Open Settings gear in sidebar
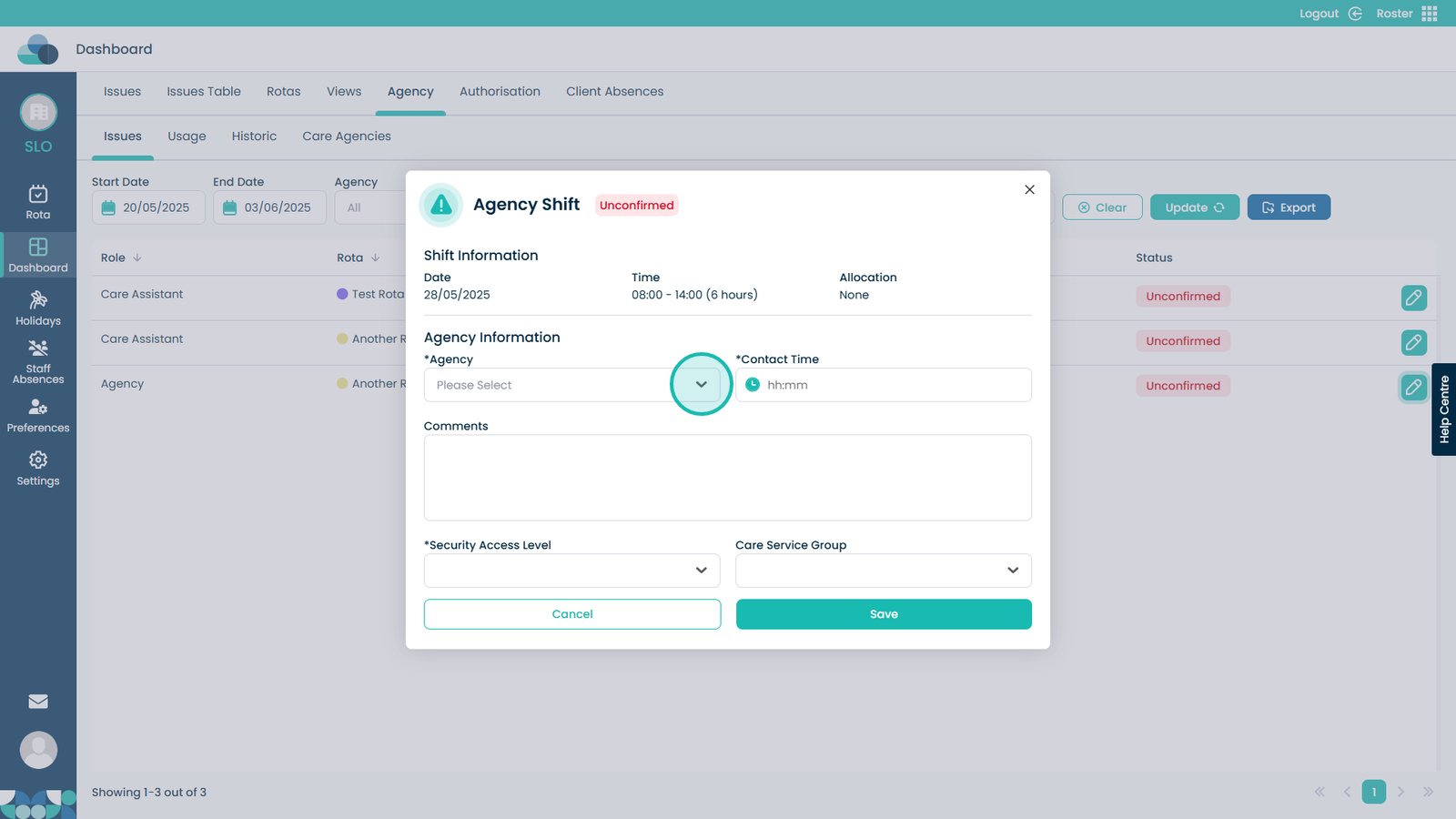The image size is (1456, 819). point(38,468)
